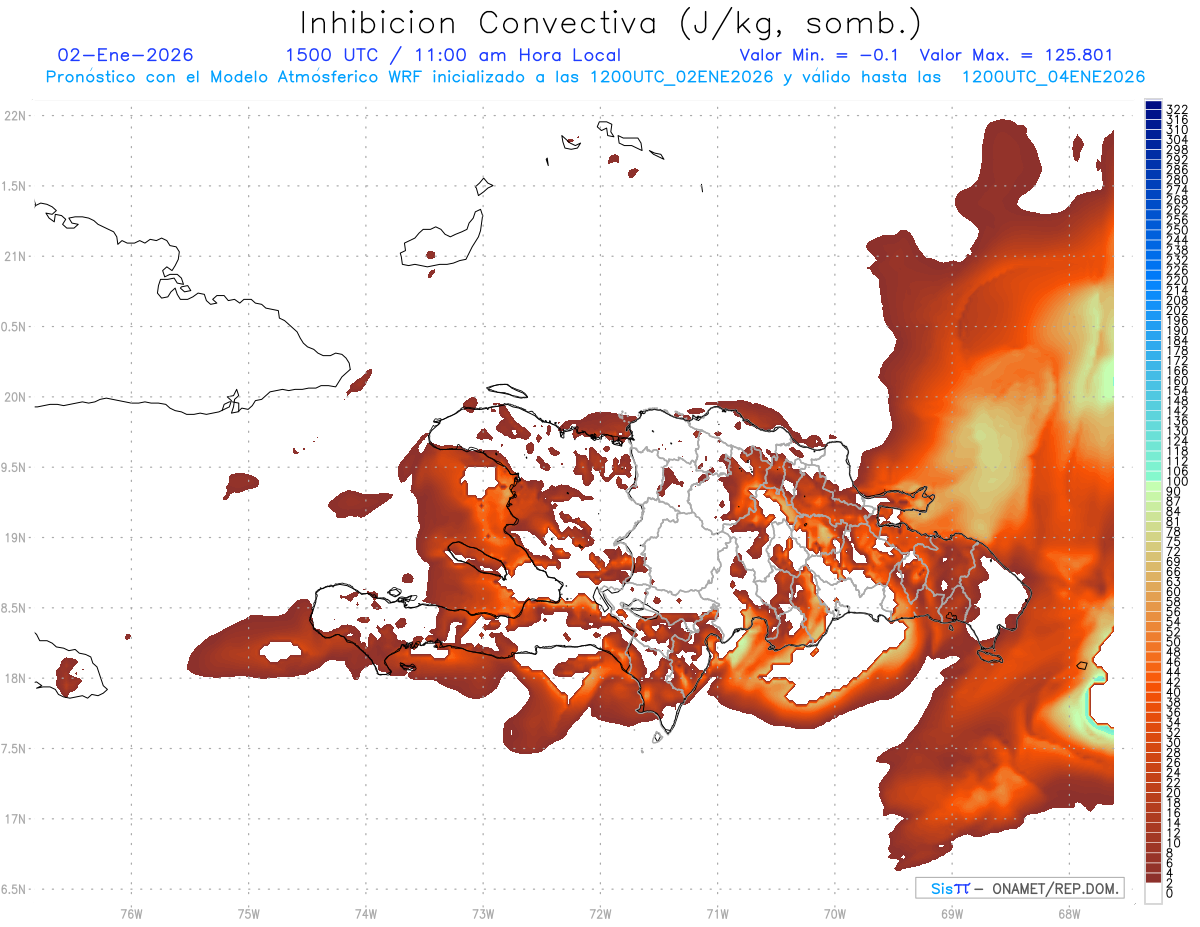Click the time text "1500 UTC / 11:00 am Hora Local"
This screenshot has width=1200, height=927.
tap(453, 55)
